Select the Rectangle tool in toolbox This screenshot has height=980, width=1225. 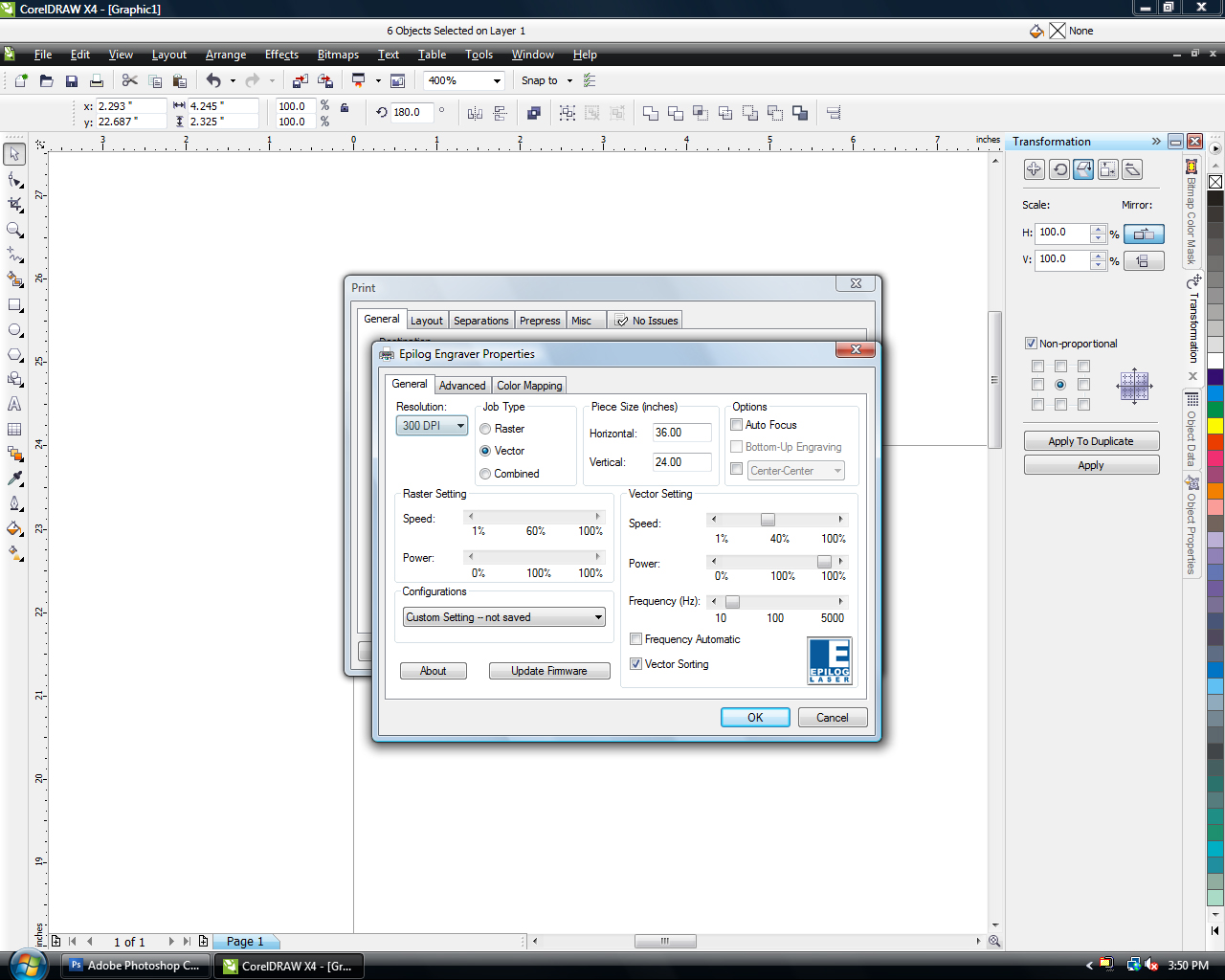[x=14, y=305]
